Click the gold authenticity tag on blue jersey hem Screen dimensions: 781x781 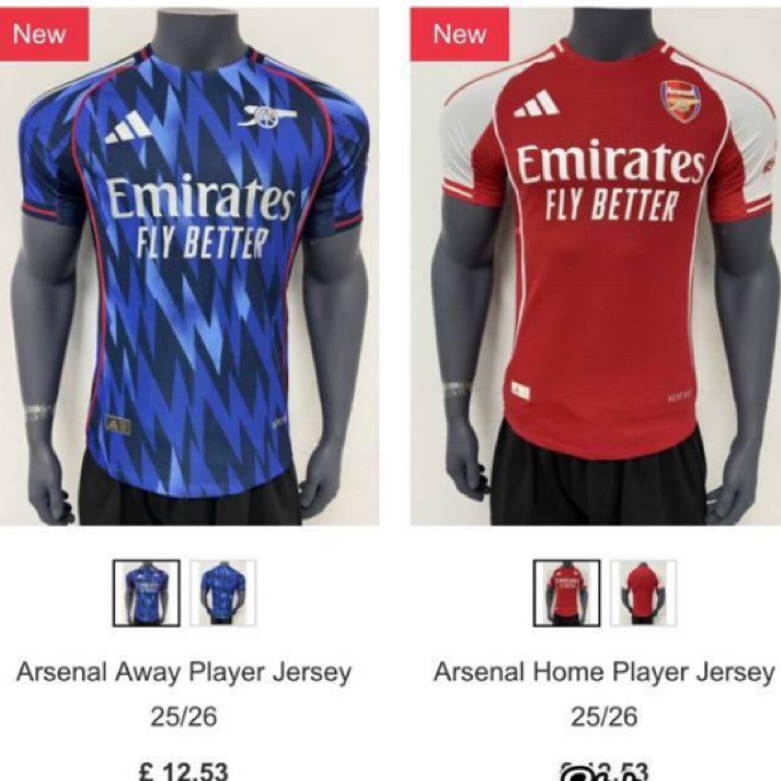coord(118,425)
